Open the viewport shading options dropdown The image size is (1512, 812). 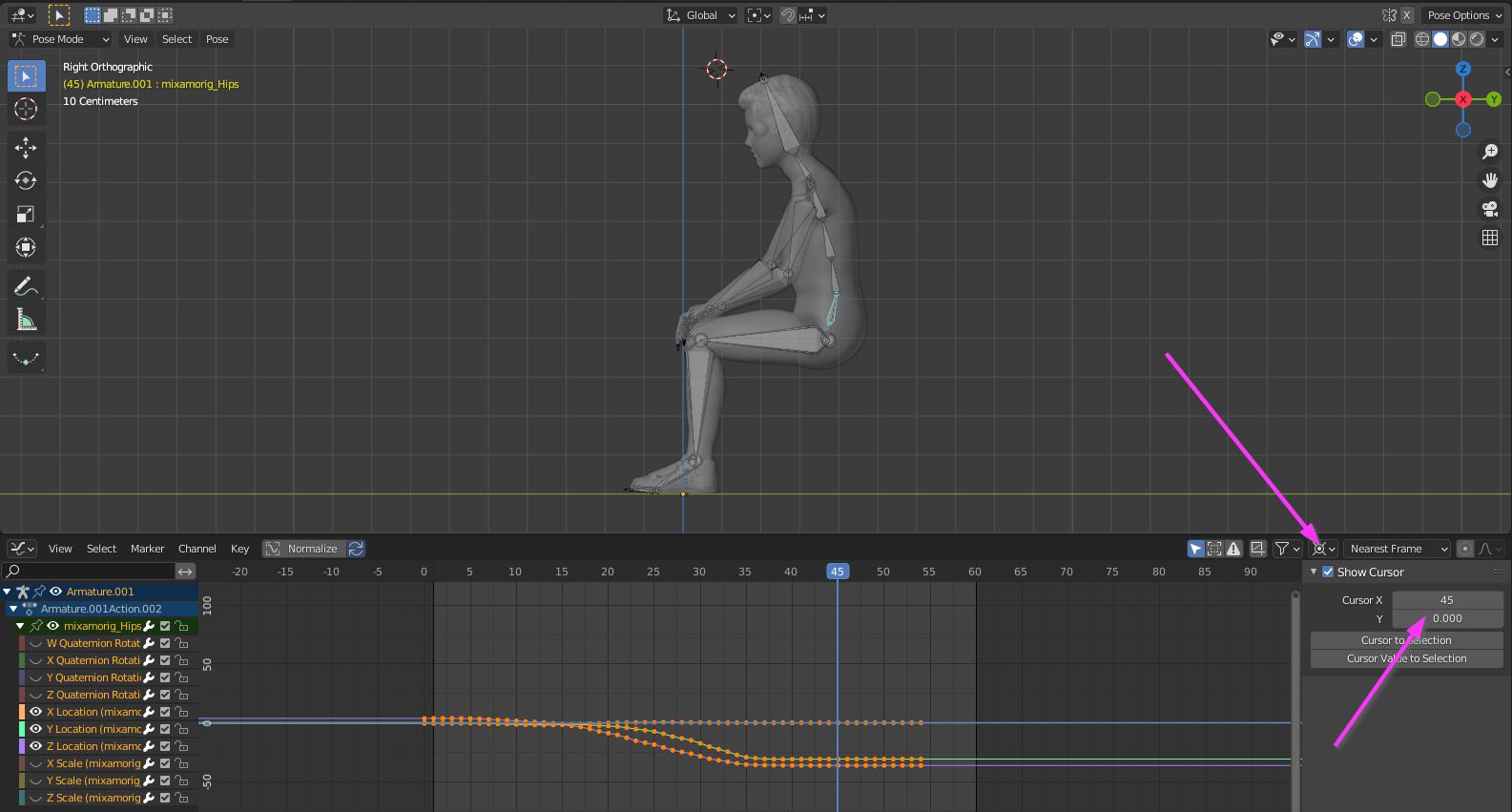pos(1496,39)
